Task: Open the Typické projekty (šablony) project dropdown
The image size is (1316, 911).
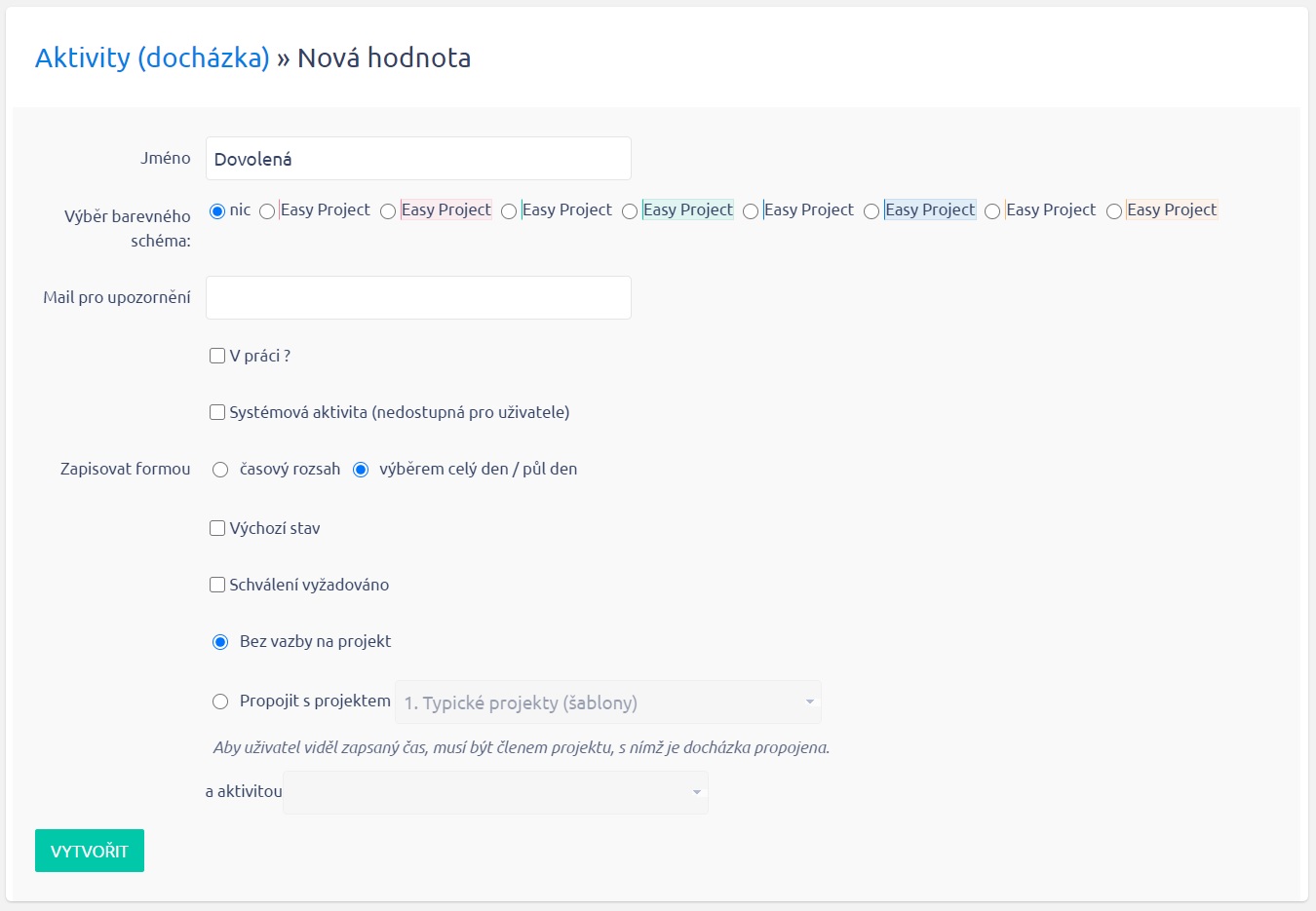Action: [x=607, y=702]
